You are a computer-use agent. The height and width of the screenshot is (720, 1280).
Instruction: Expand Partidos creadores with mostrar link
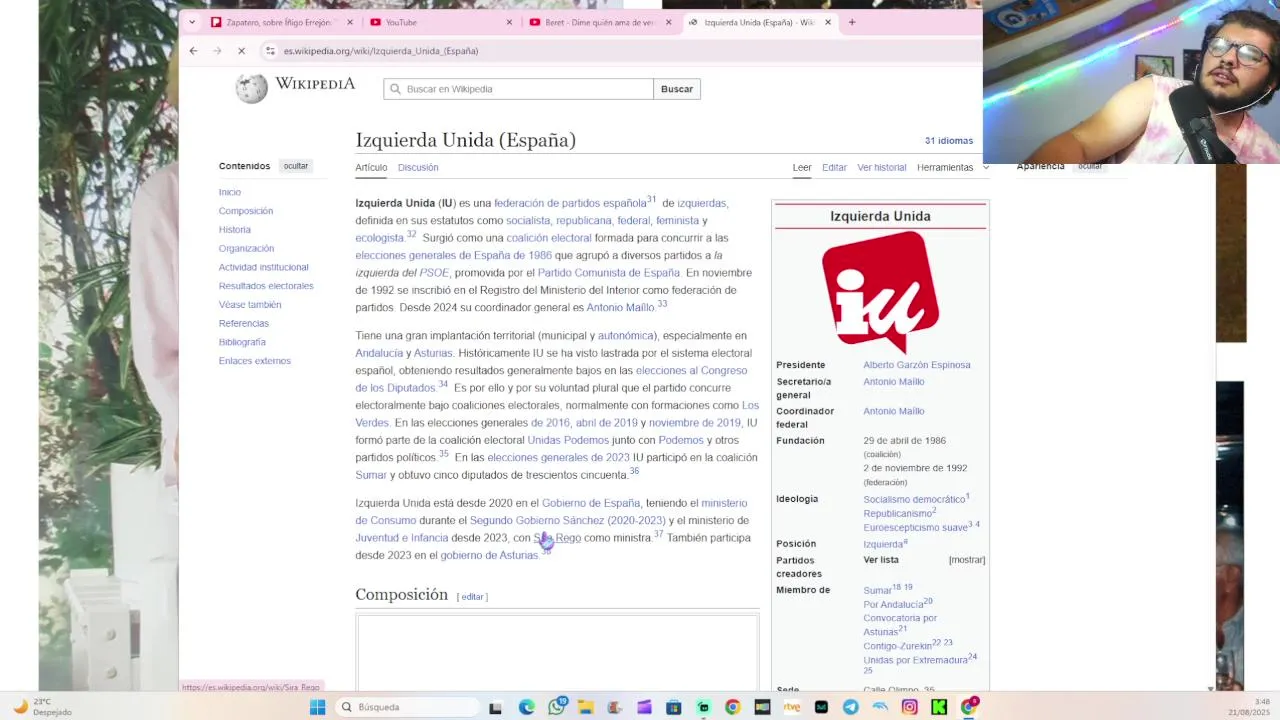[x=966, y=560]
